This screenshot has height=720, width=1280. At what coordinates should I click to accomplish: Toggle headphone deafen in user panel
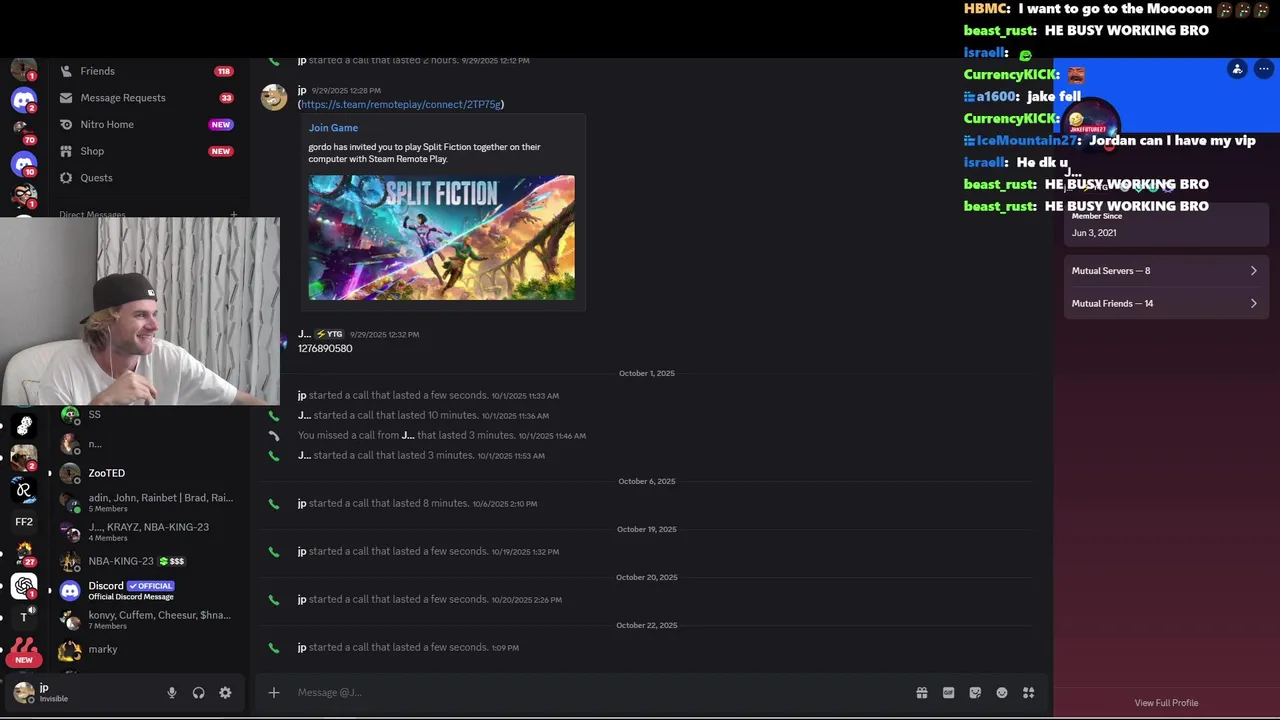(198, 693)
